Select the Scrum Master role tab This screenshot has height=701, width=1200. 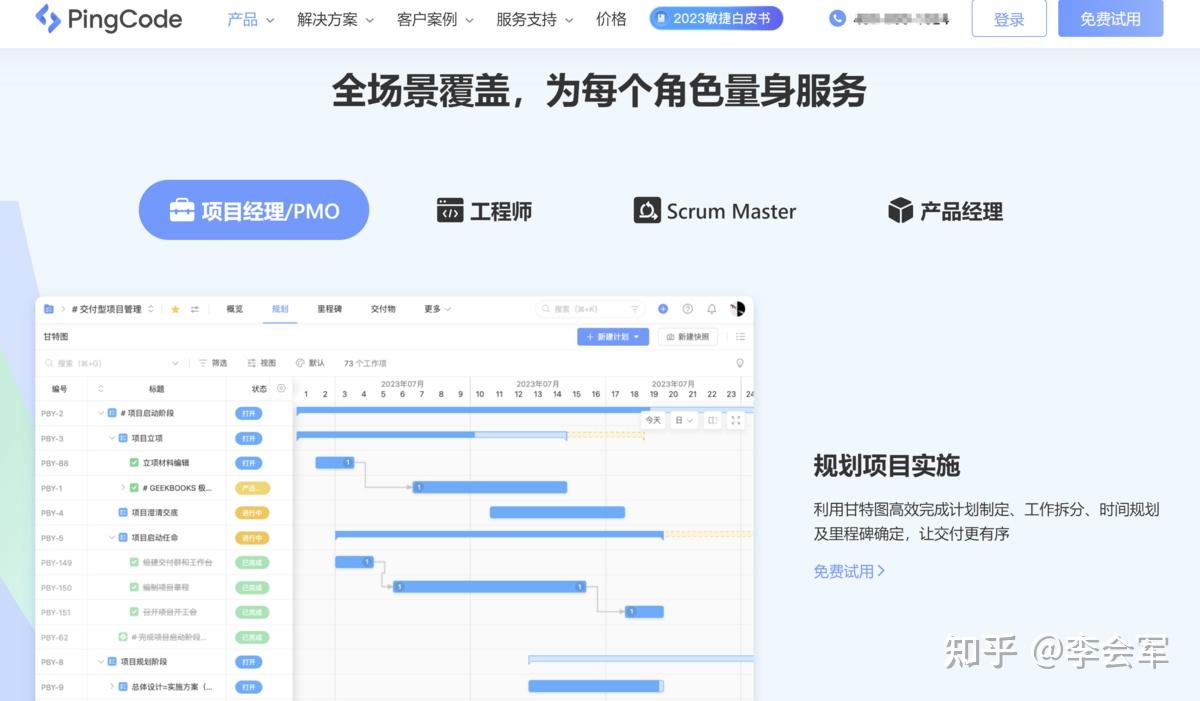click(715, 210)
